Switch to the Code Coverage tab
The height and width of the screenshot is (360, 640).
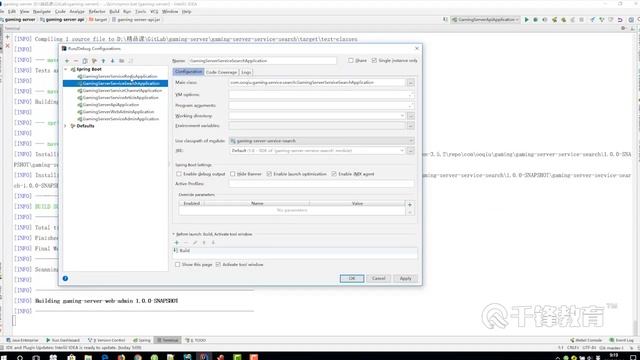click(x=221, y=72)
